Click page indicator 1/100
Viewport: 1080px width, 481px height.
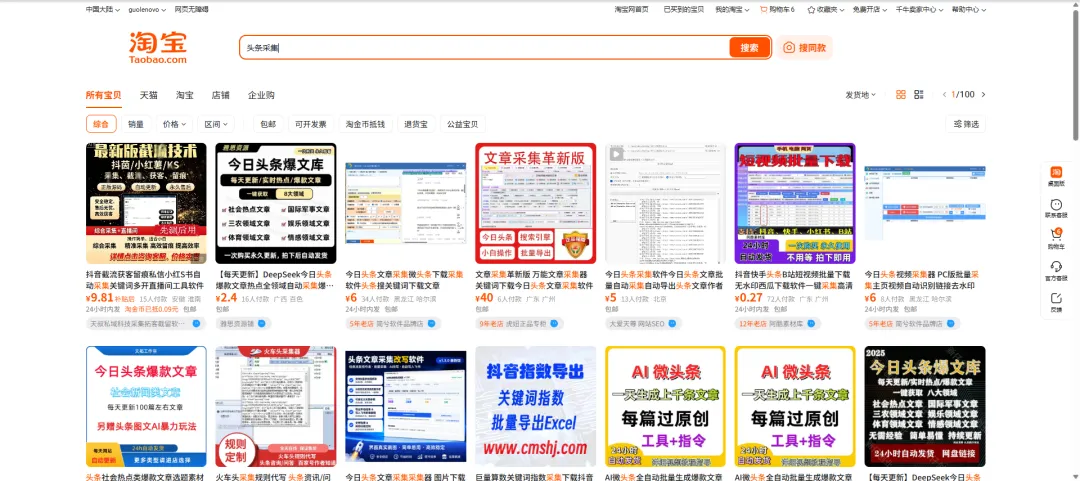pyautogui.click(x=963, y=94)
